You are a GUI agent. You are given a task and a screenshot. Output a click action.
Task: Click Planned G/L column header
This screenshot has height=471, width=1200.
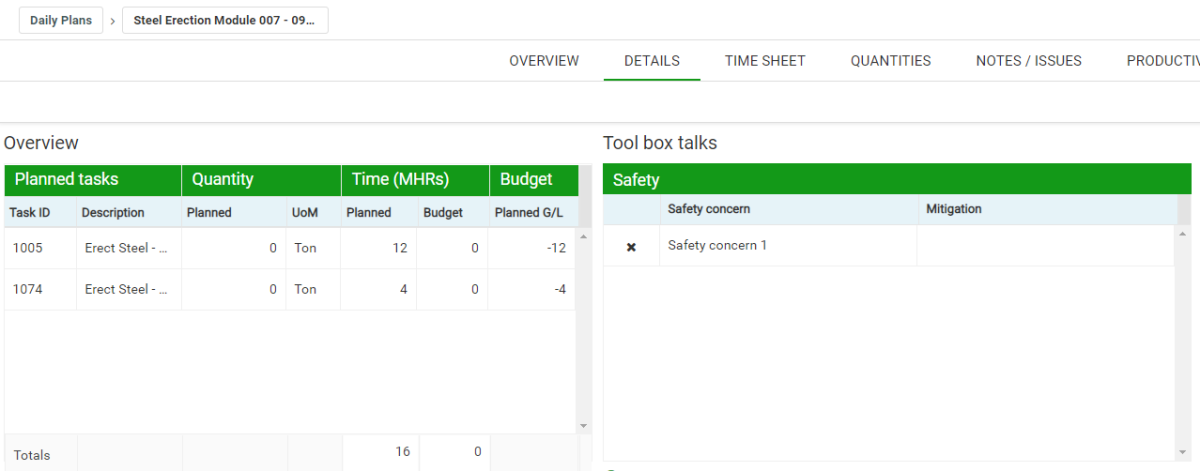(x=529, y=212)
